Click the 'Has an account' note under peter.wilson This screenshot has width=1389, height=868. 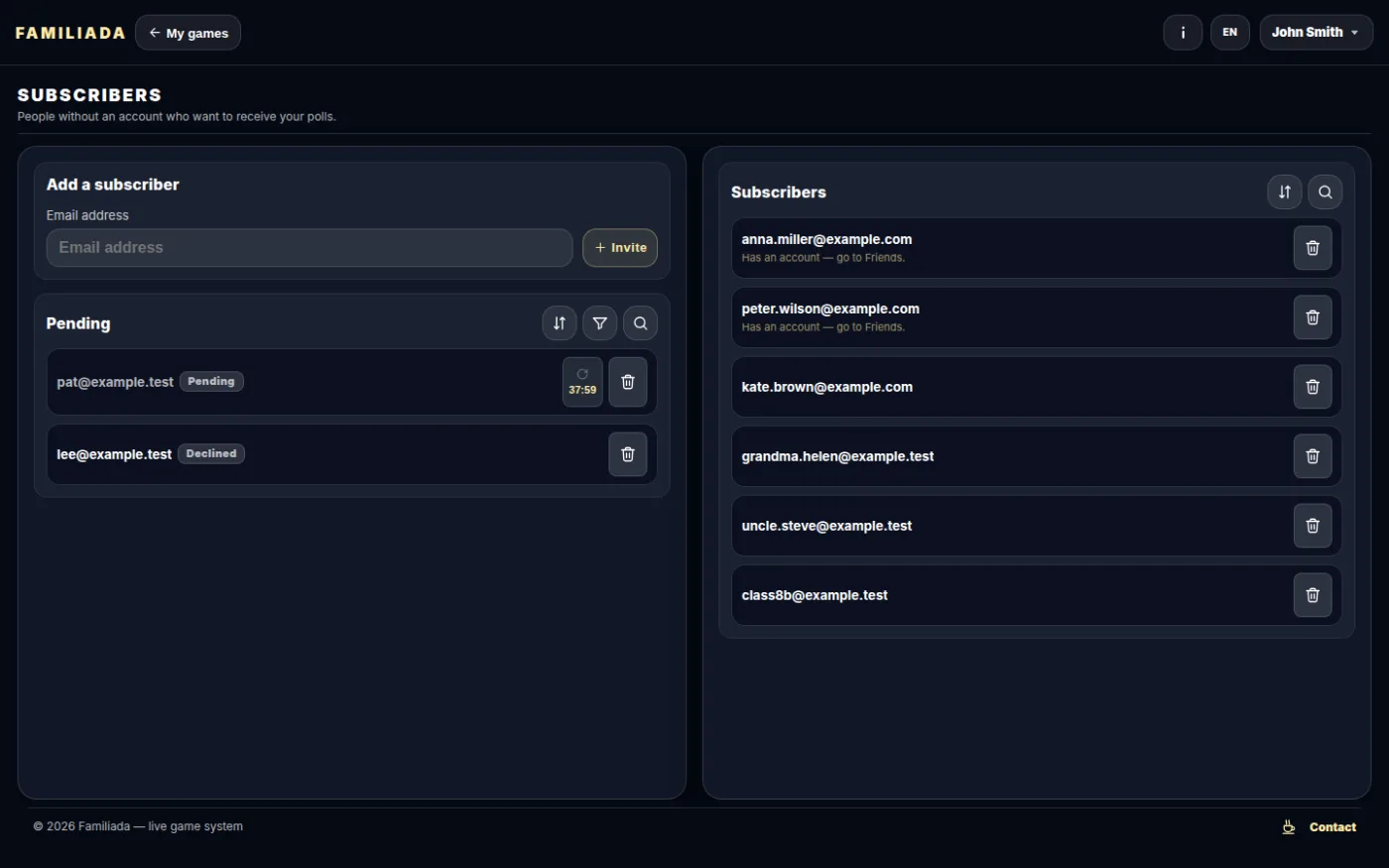[823, 327]
